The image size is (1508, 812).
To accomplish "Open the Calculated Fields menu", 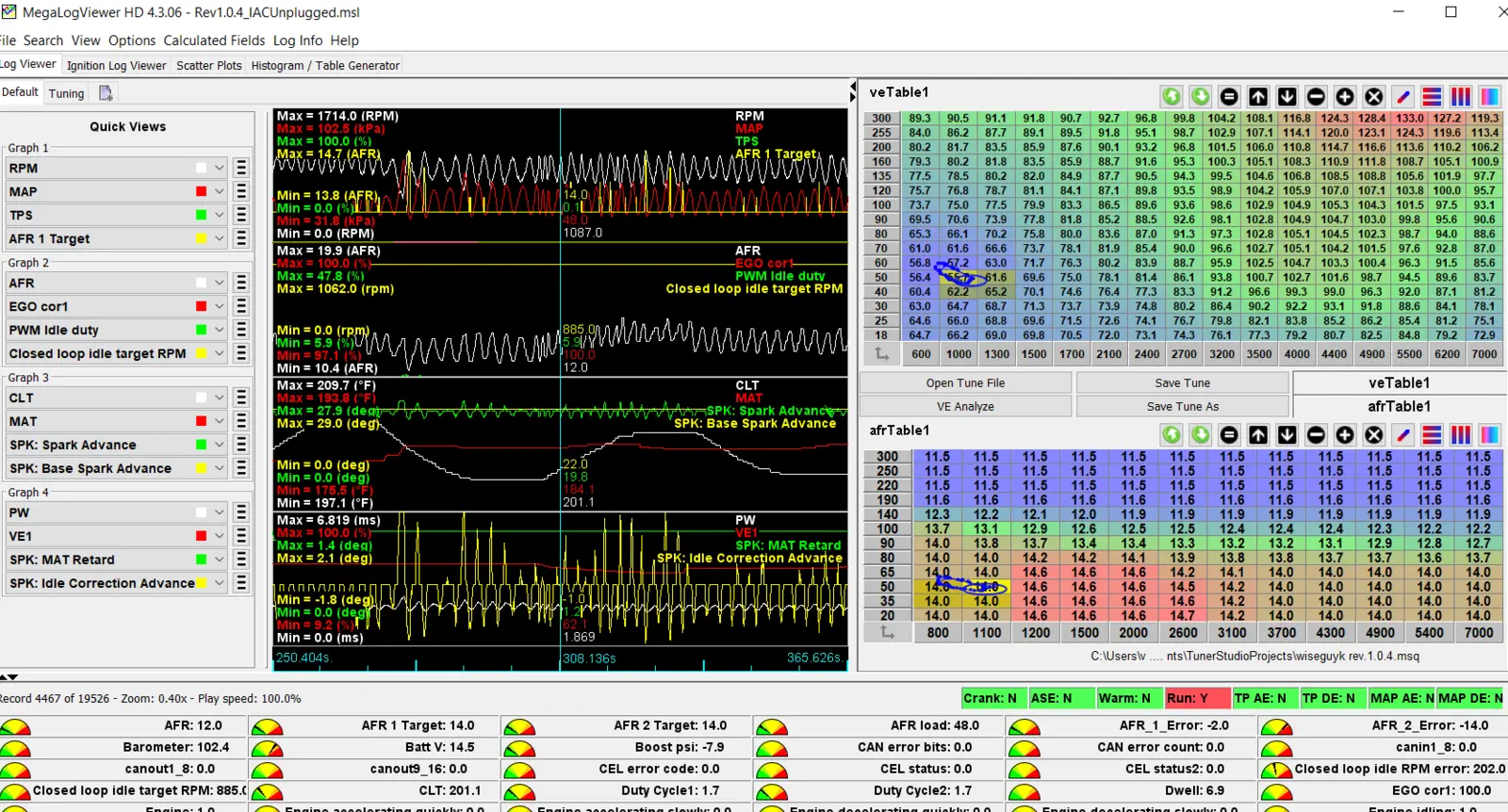I will point(214,41).
